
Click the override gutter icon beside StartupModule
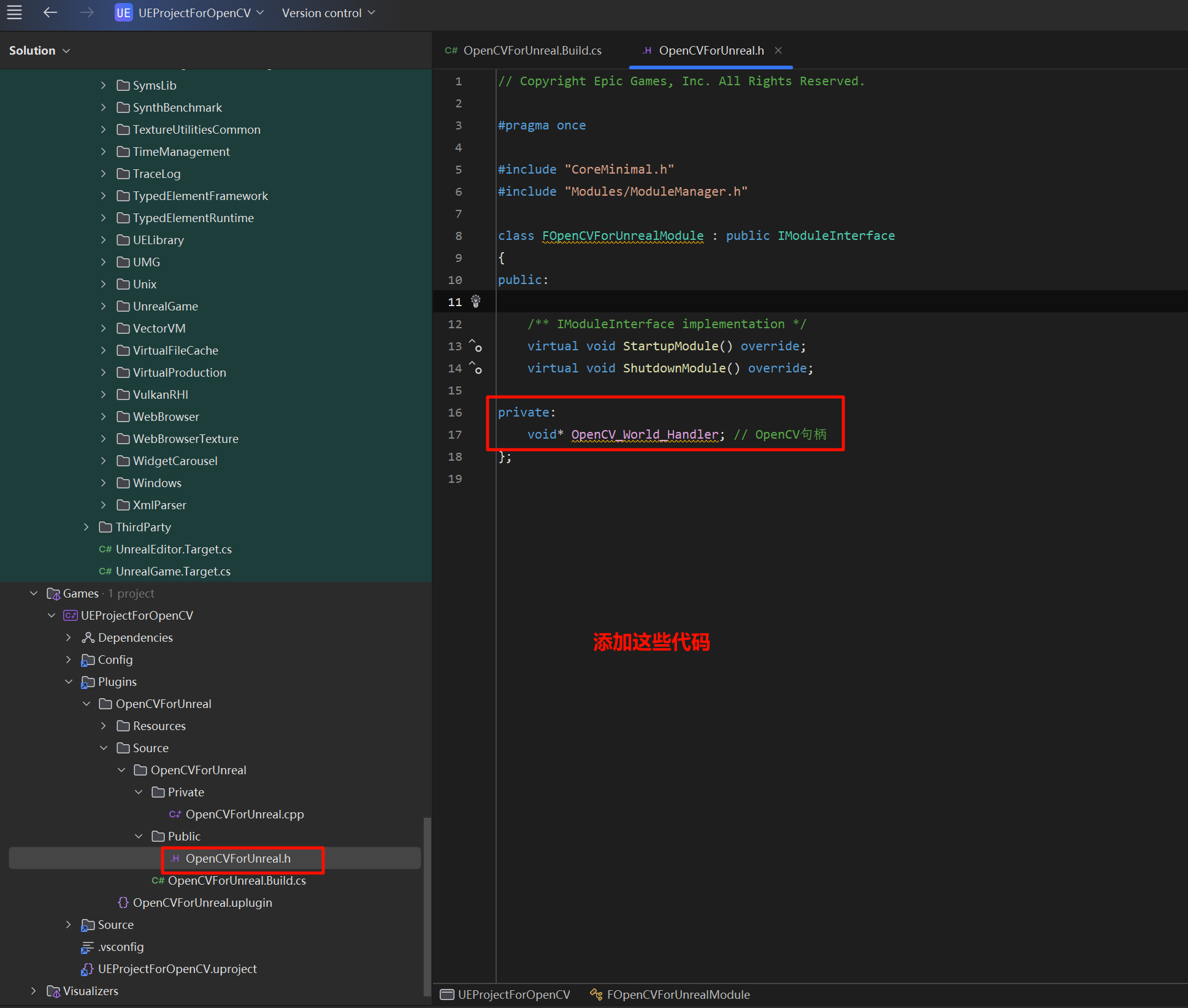475,346
